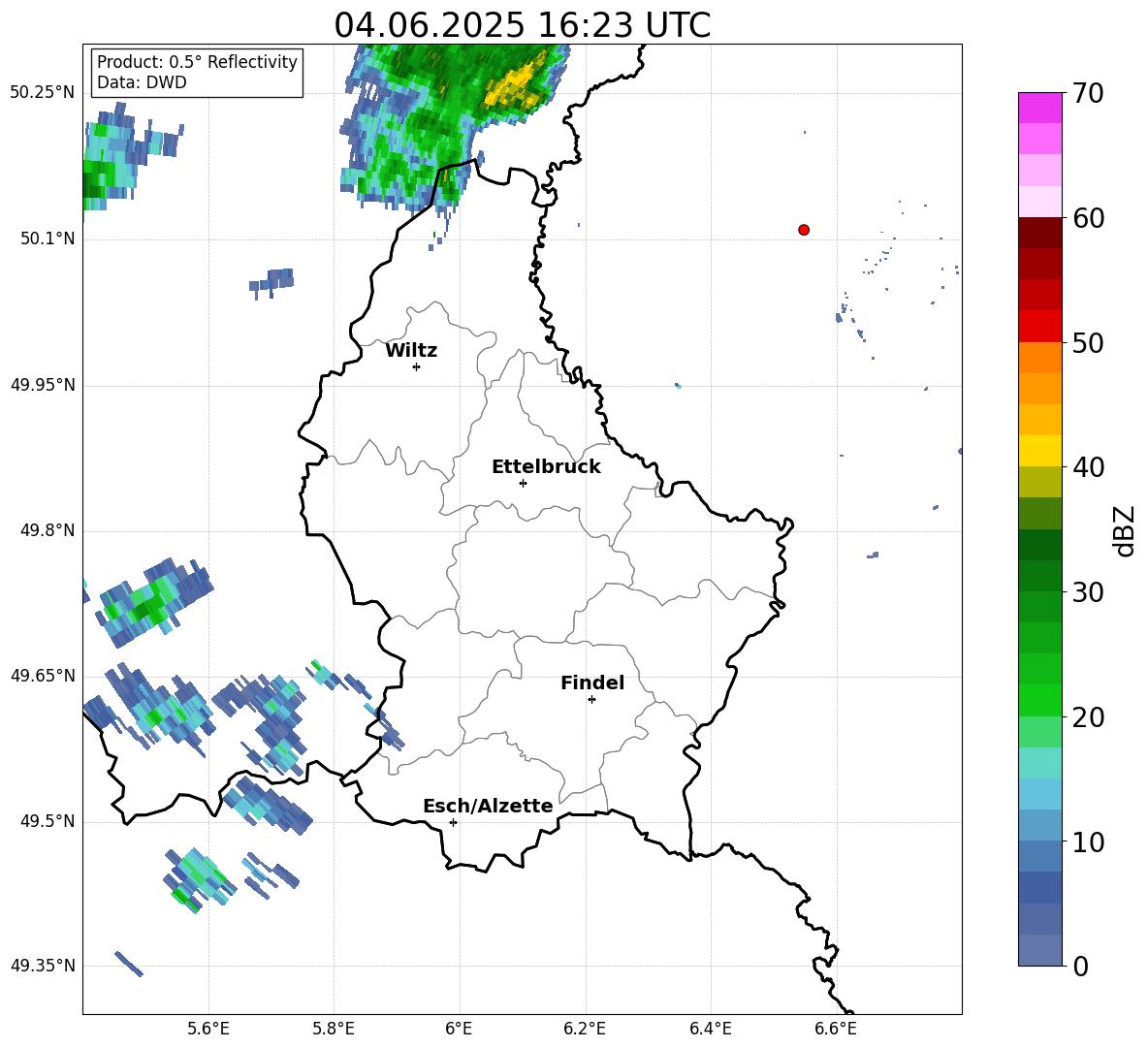Pick the yellow colorbar swatch at 40
Screen dimensions: 1148x1048
pos(1039,451)
